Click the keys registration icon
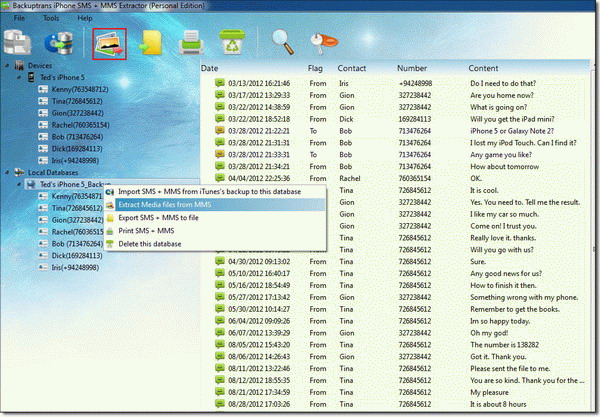The image size is (600, 417). pos(324,42)
